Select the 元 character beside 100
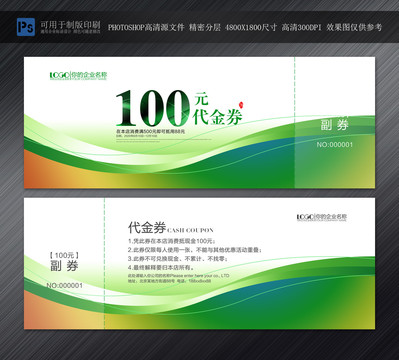The height and width of the screenshot is (360, 399). click(201, 98)
